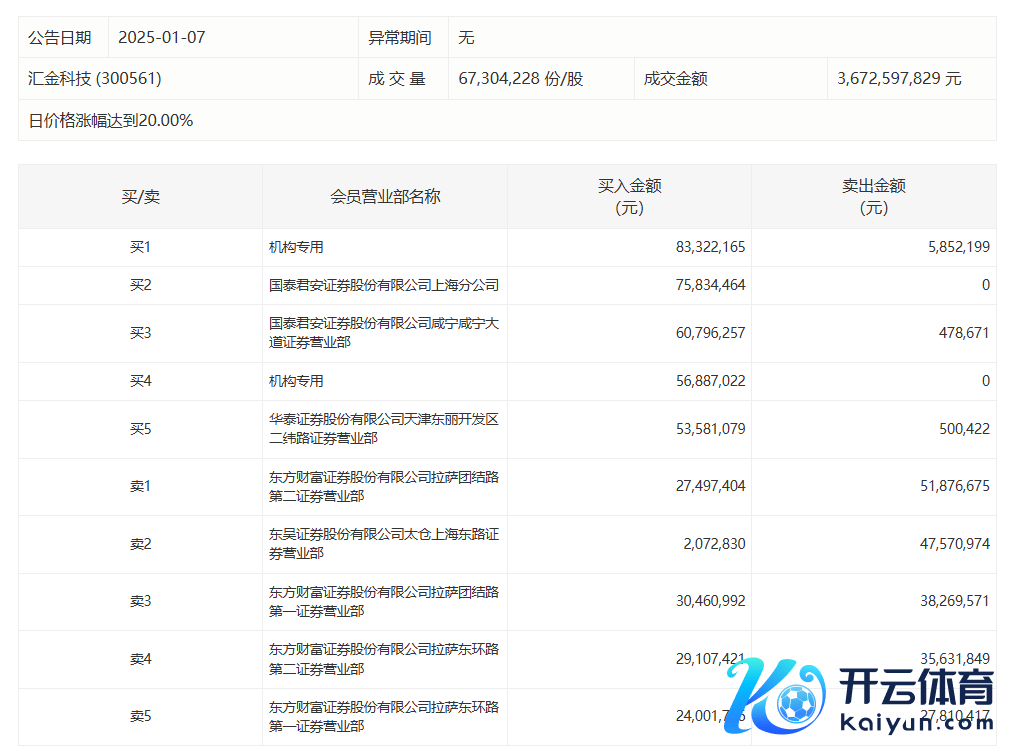The image size is (1009, 756).
Task: Click the 开云体育 watermark text
Action: click(x=916, y=689)
